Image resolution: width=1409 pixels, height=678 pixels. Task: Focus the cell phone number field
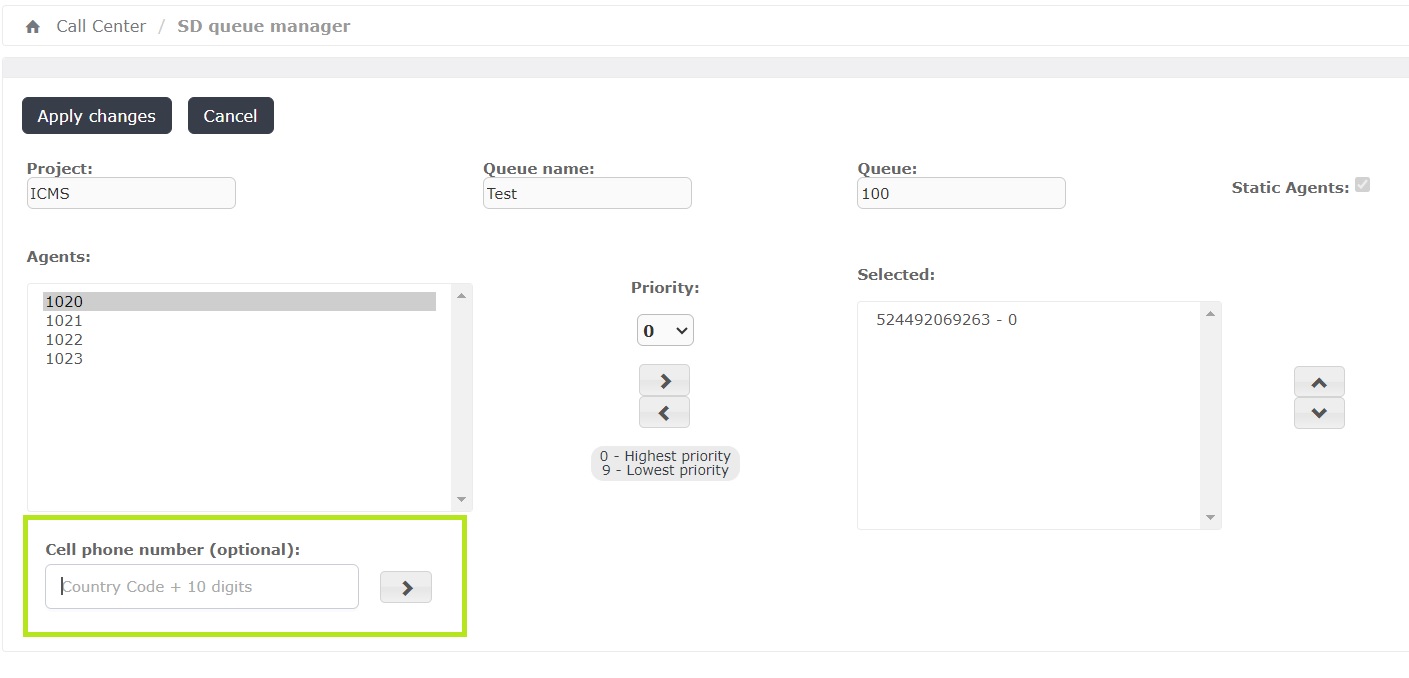coord(202,587)
